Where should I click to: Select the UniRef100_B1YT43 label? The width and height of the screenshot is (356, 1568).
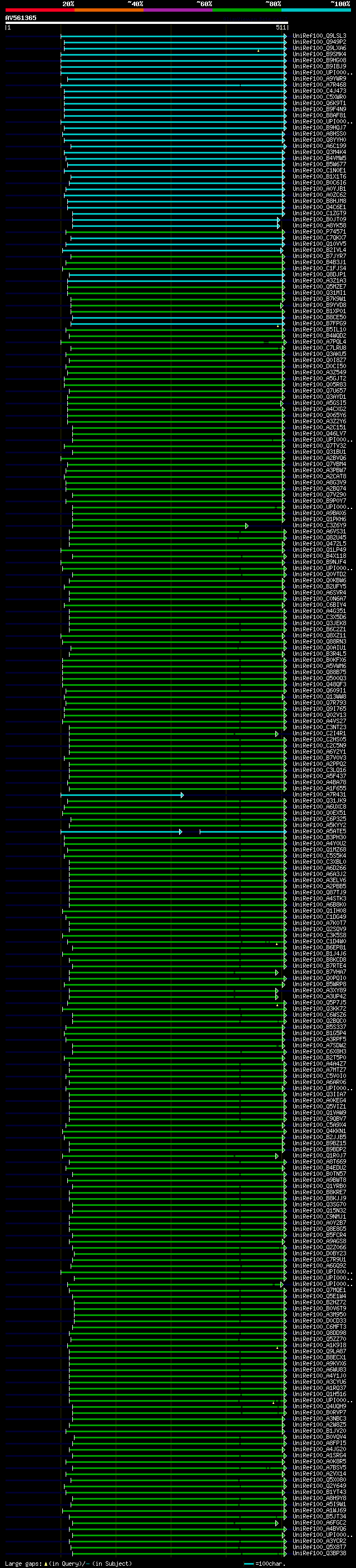click(x=319, y=1492)
